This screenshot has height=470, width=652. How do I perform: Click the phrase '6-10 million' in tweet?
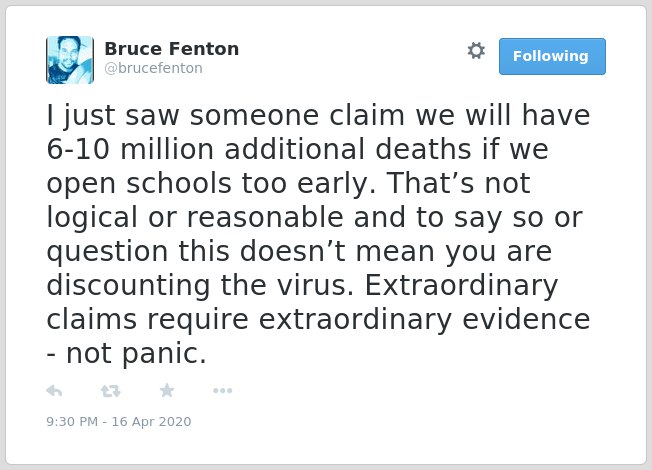click(x=130, y=149)
